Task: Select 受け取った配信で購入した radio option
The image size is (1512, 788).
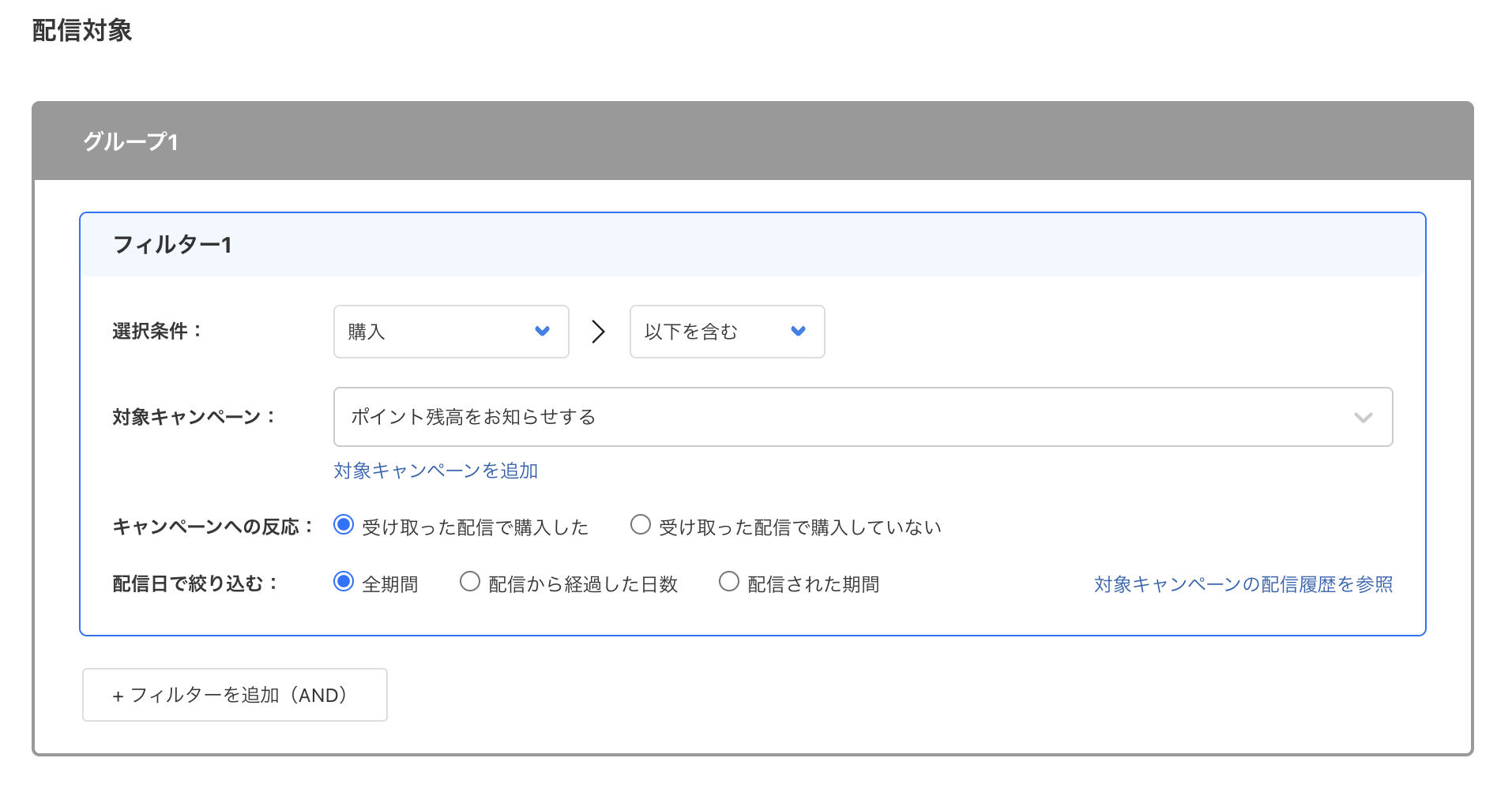Action: (x=343, y=523)
